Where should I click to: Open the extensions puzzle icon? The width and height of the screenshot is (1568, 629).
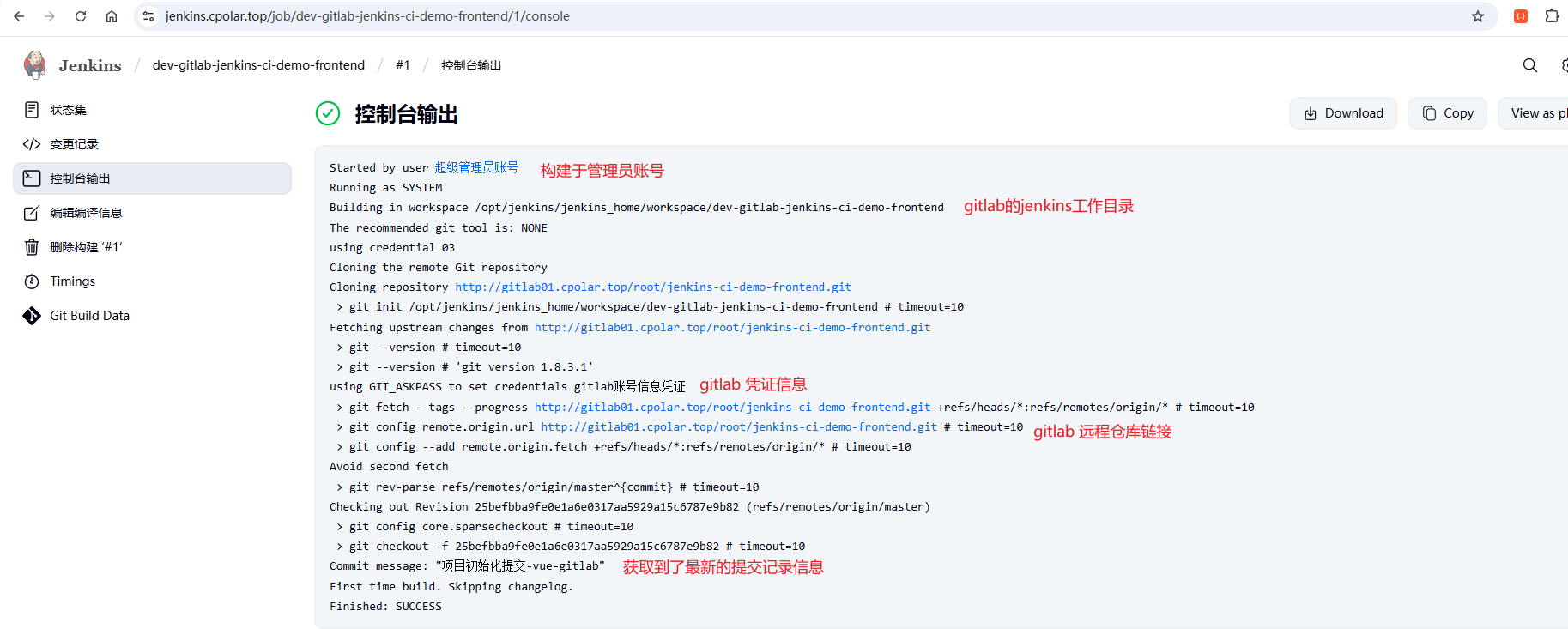coord(1552,16)
